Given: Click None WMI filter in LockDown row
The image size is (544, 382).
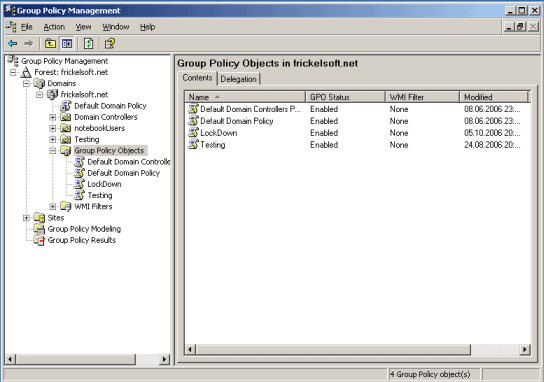Looking at the screenshot, I should (399, 133).
